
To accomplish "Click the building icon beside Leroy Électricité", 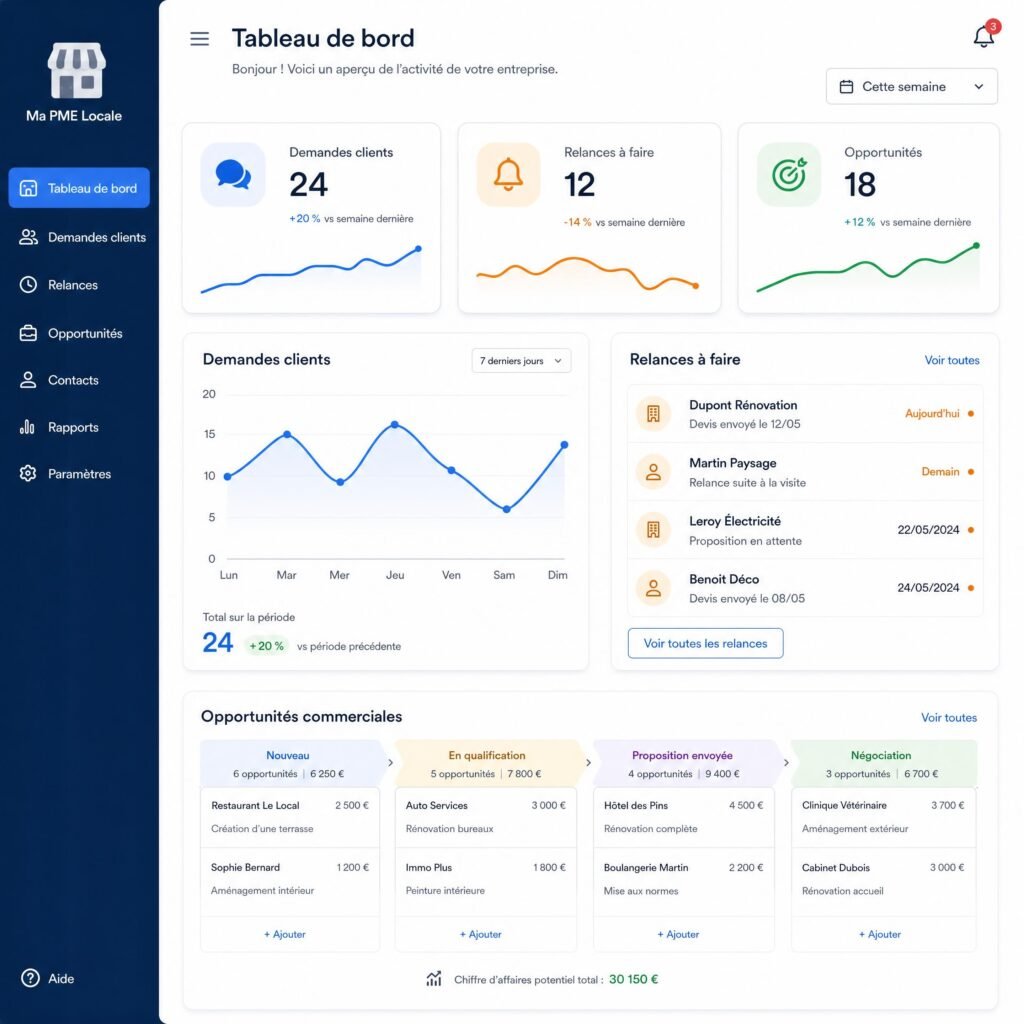I will (653, 530).
